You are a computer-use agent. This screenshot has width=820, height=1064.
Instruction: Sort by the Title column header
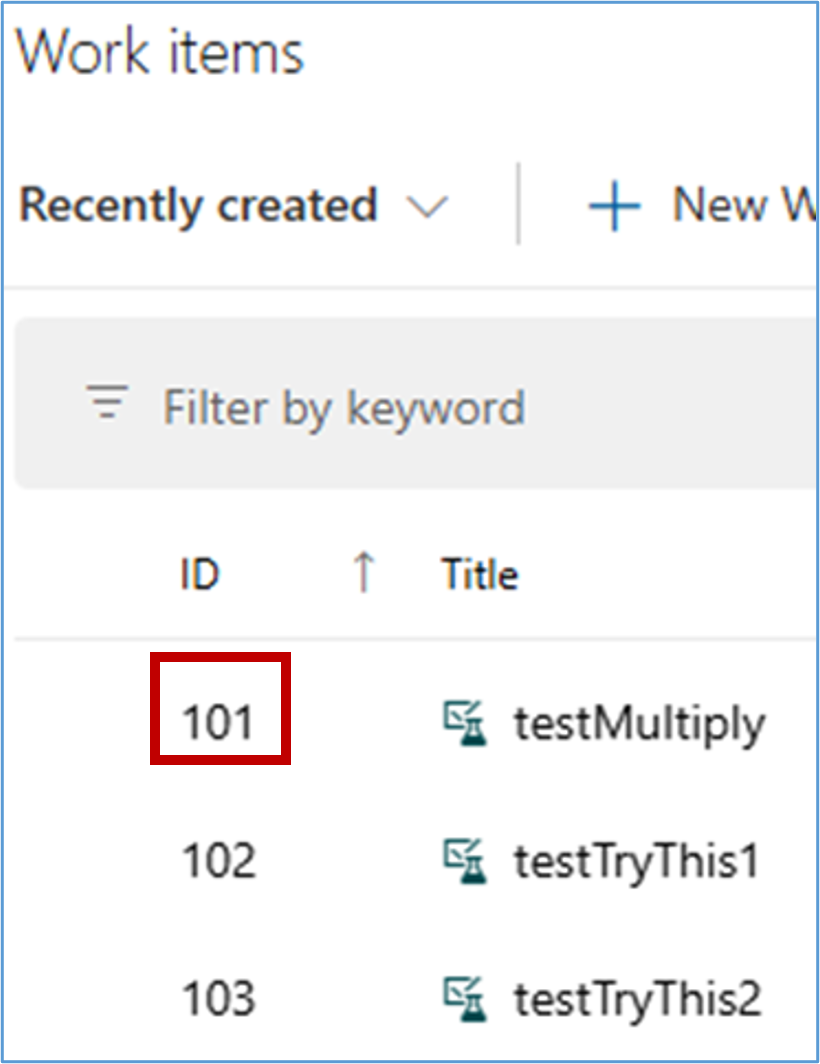[480, 575]
